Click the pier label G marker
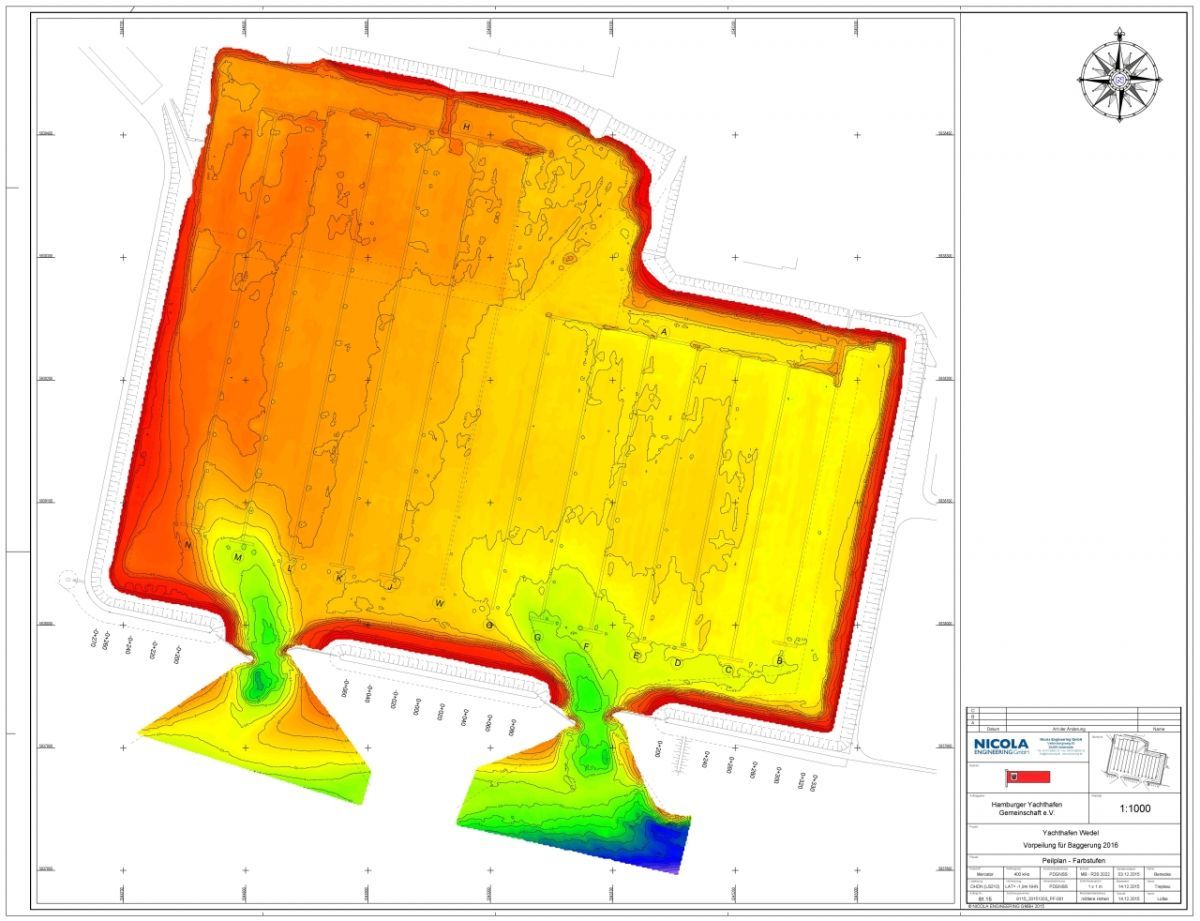 [537, 637]
